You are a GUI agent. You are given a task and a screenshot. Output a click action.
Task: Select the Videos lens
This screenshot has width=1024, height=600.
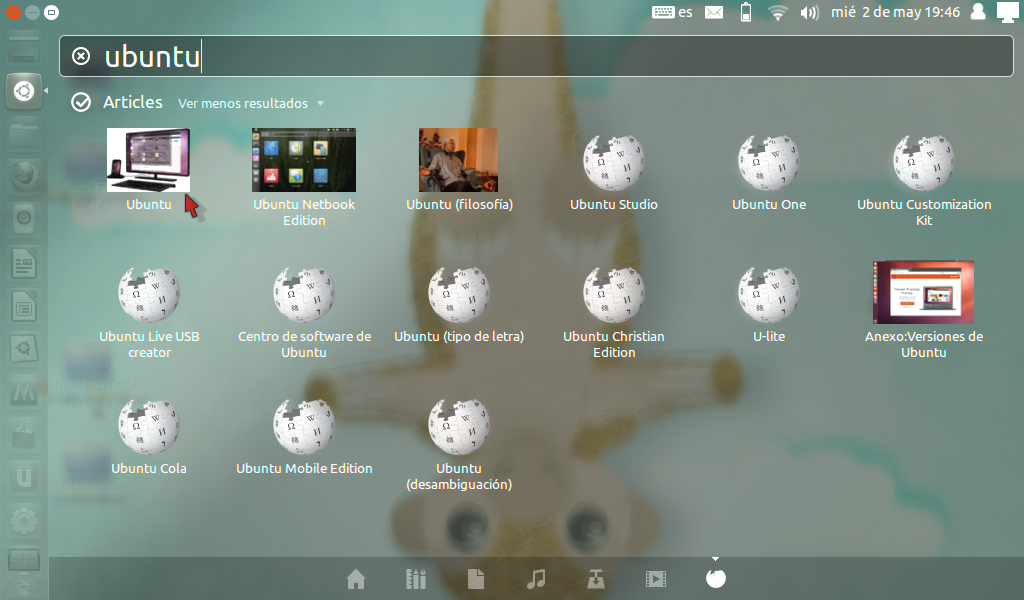tap(655, 578)
